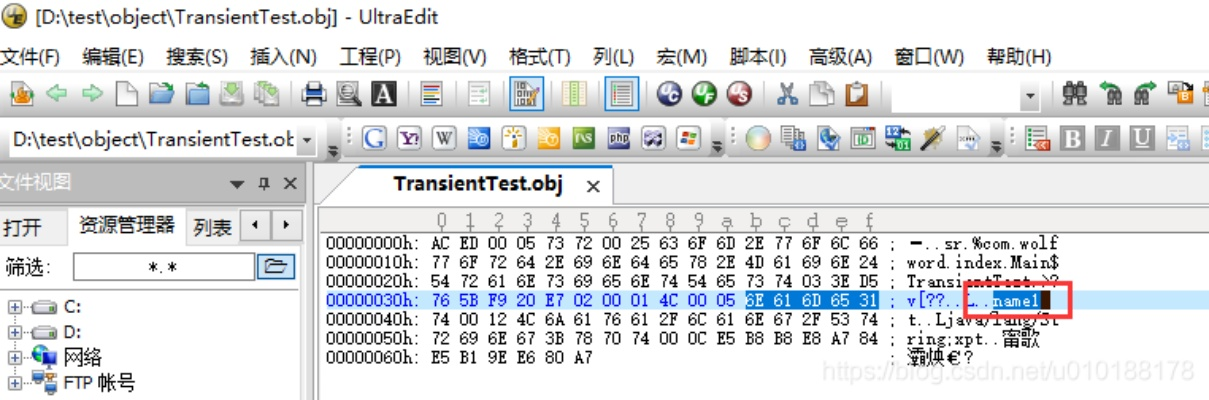This screenshot has height=400, width=1209.
Task: Click the filter browse folder button
Action: (274, 266)
